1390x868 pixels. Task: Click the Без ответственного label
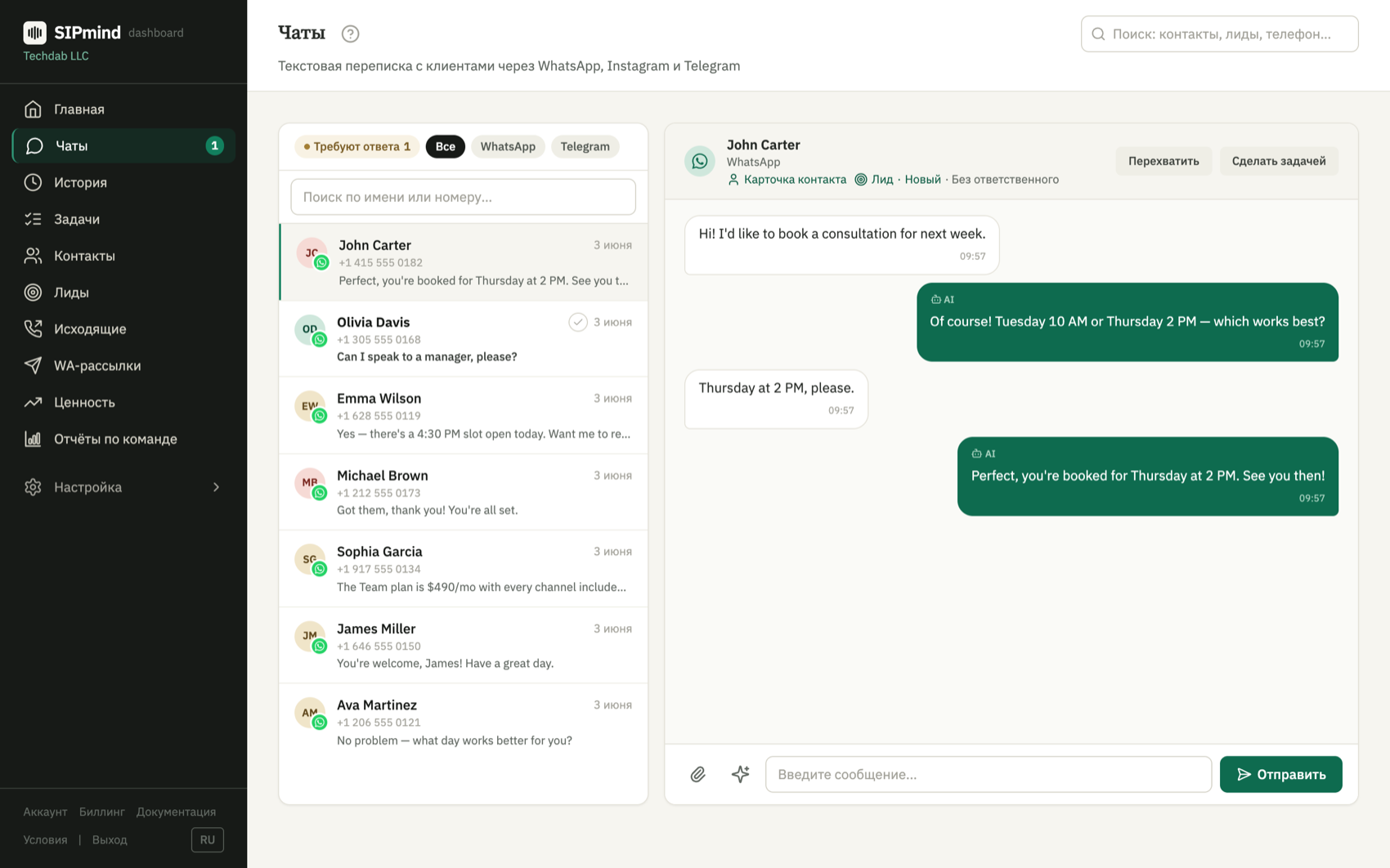click(1005, 180)
